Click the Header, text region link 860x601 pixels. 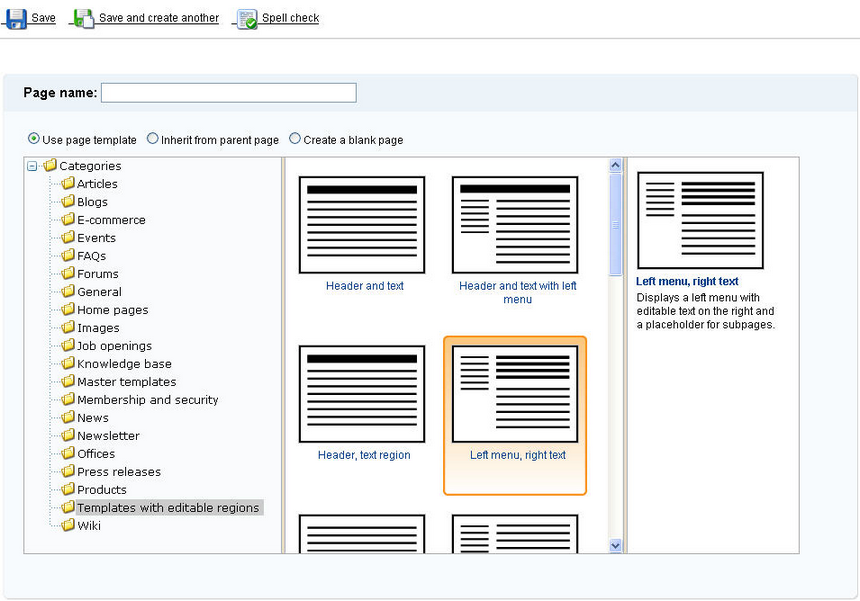pos(364,455)
